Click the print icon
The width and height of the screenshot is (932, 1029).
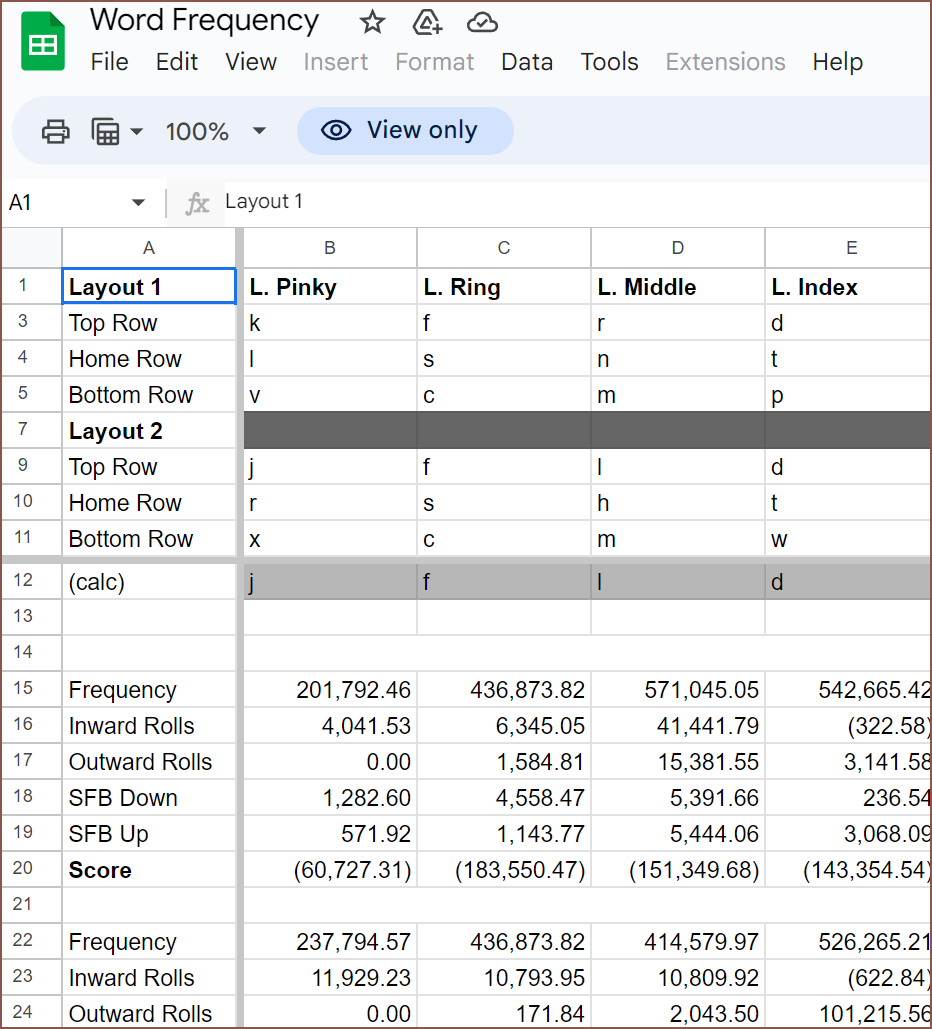click(x=56, y=131)
